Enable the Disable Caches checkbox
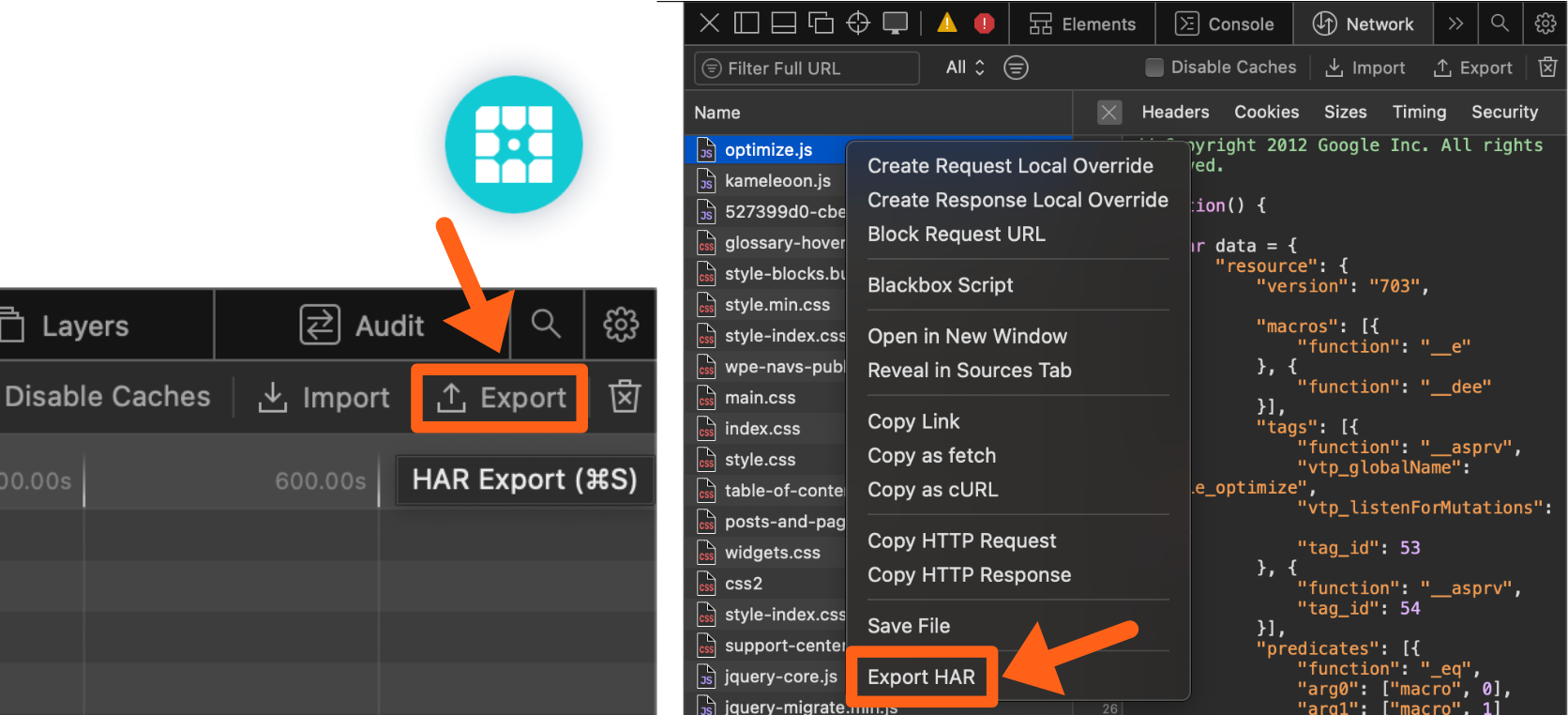This screenshot has height=715, width=1568. click(x=1154, y=68)
